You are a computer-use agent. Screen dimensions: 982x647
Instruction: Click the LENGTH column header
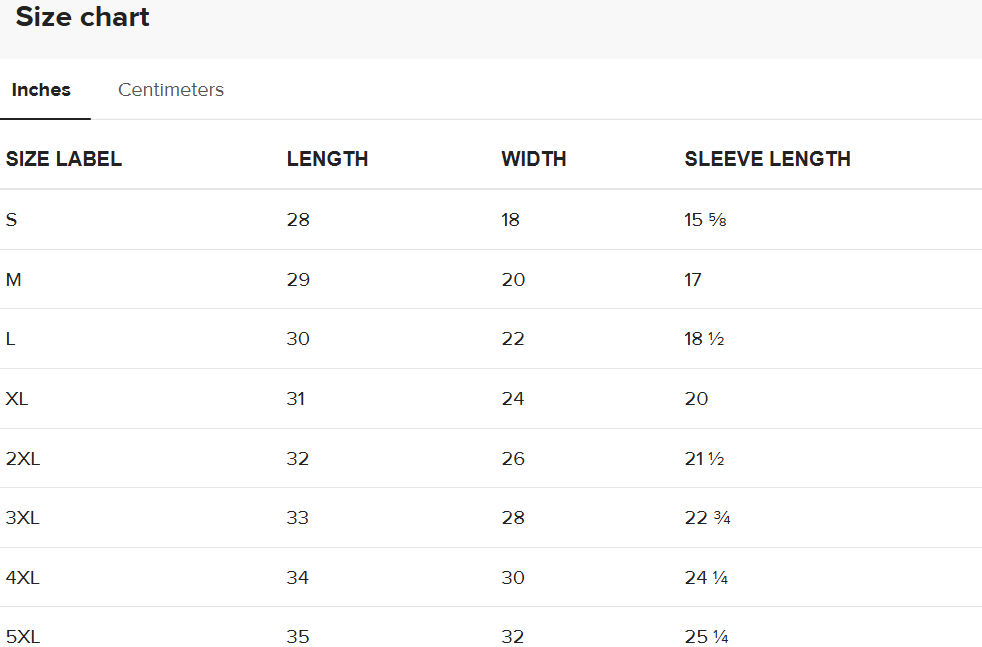coord(328,159)
